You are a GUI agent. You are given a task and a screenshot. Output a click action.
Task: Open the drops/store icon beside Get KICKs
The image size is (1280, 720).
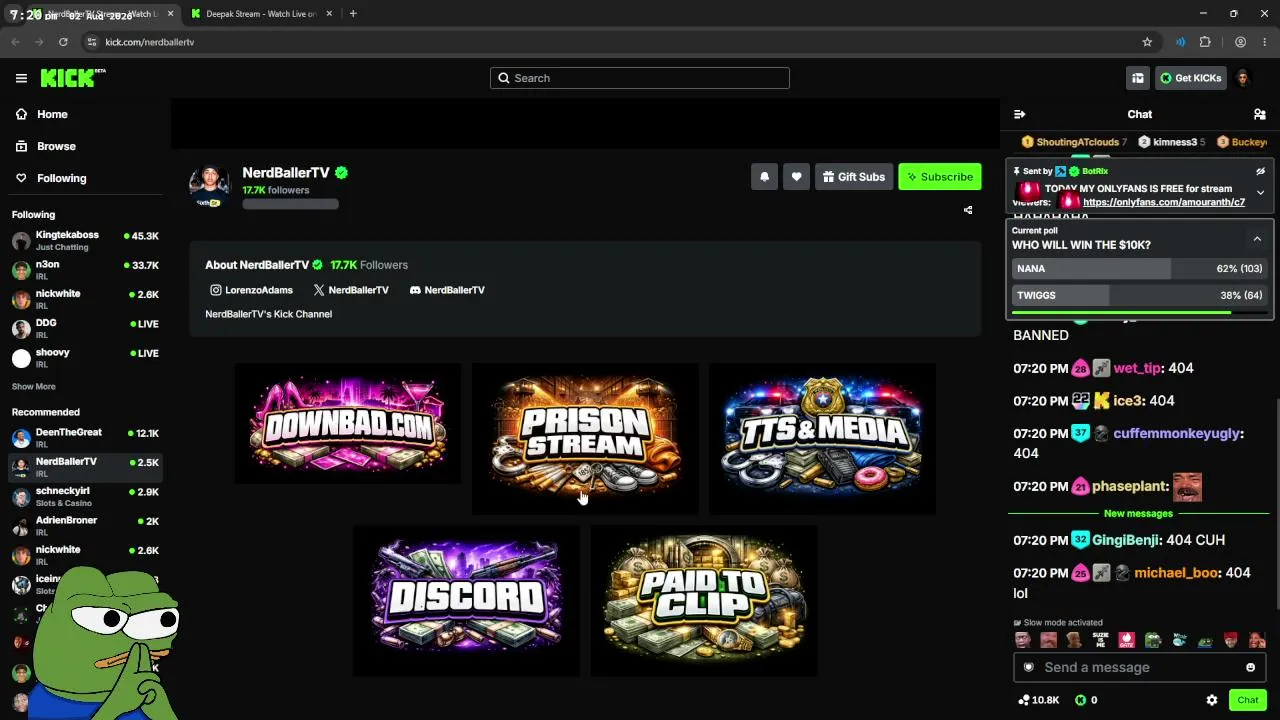[1138, 78]
